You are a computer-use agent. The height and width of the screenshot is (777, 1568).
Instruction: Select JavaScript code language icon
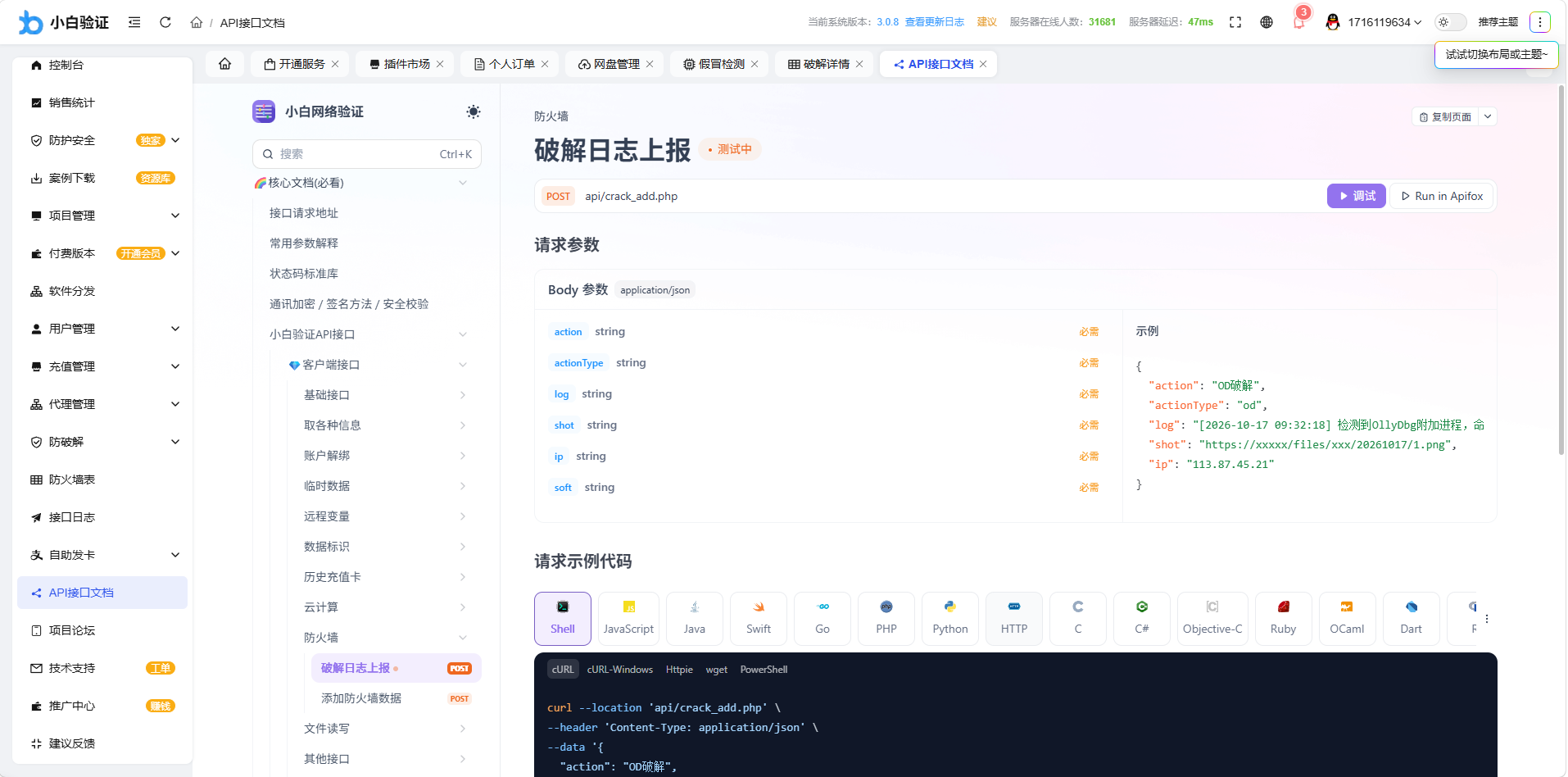[629, 618]
